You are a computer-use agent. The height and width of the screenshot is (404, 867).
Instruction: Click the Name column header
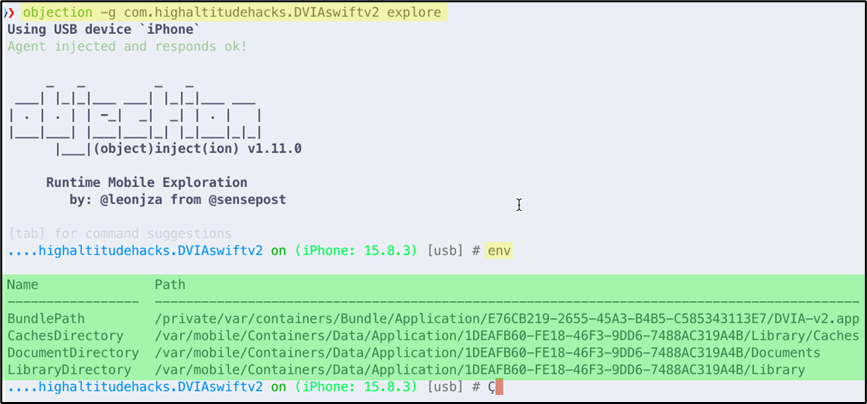click(x=23, y=285)
